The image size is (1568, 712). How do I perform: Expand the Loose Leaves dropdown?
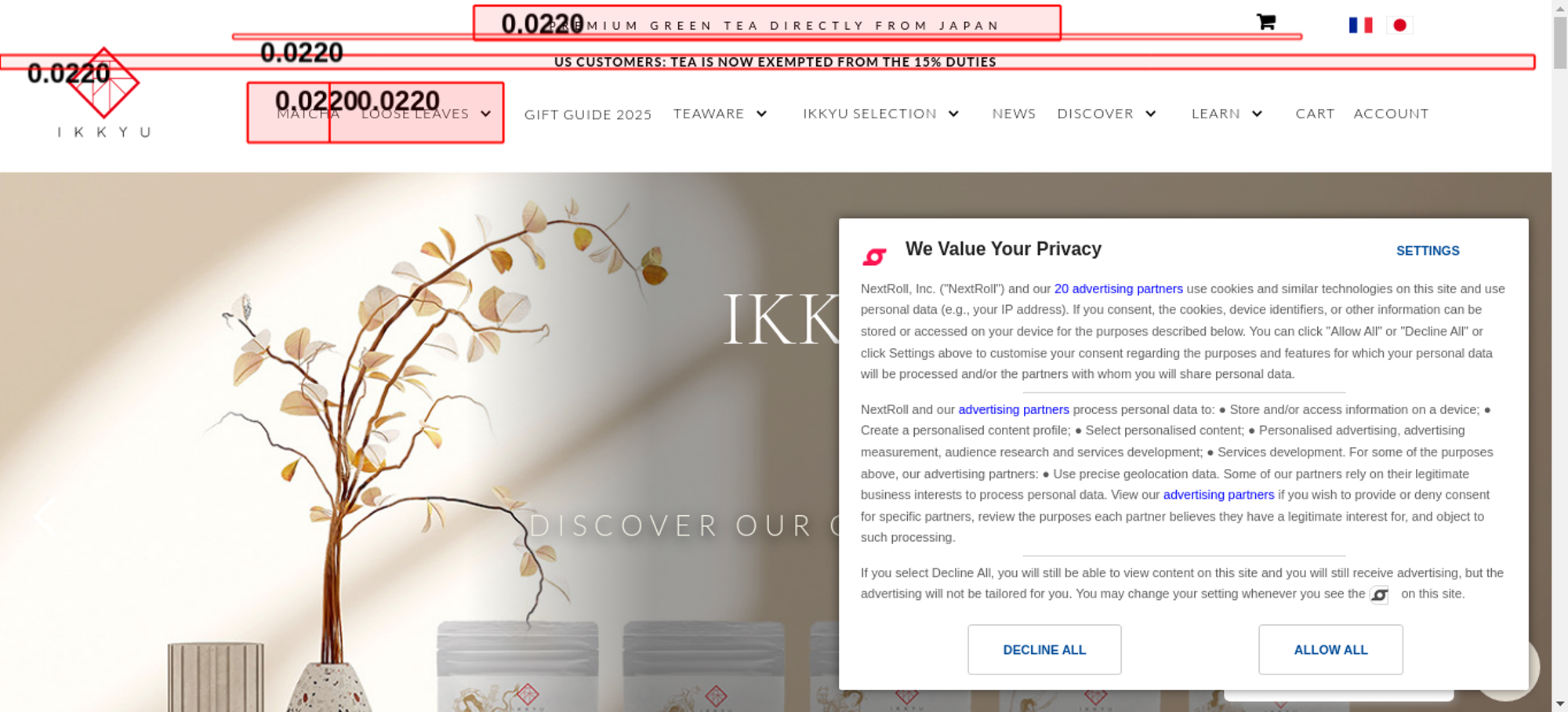coord(486,114)
